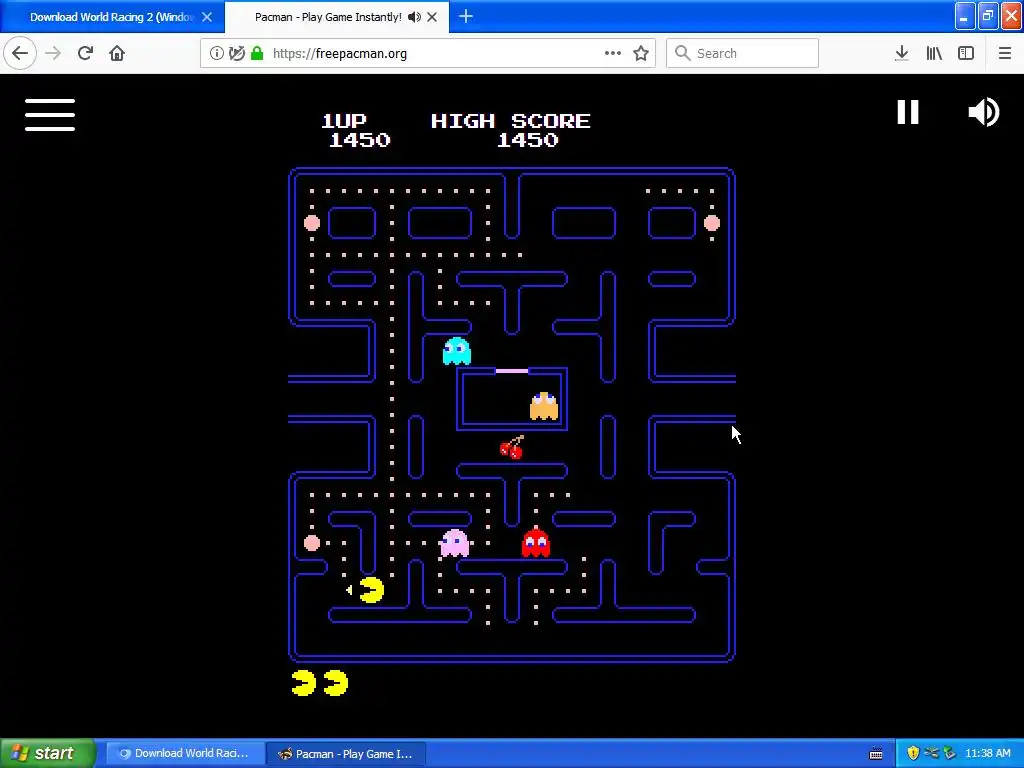Click the second remaining life icon
The image size is (1024, 768).
336,682
